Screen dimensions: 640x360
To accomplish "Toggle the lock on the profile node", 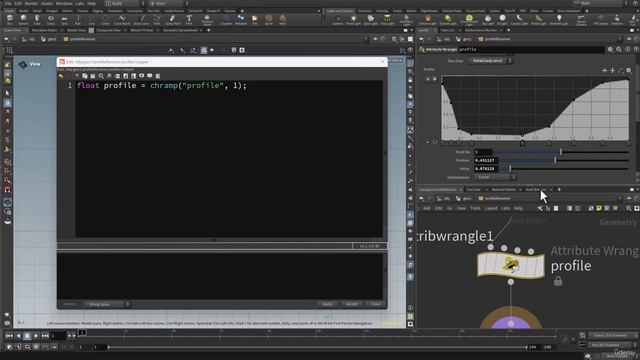I will coord(558,281).
